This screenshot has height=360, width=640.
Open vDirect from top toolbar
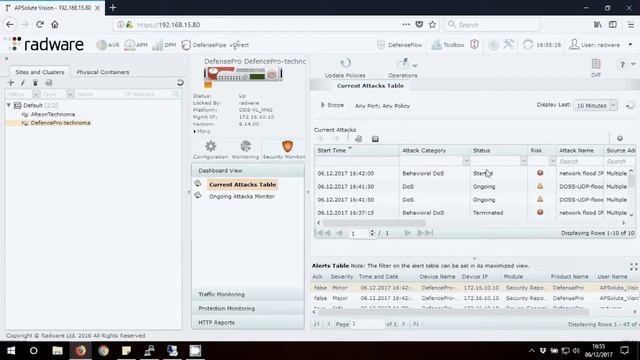239,45
